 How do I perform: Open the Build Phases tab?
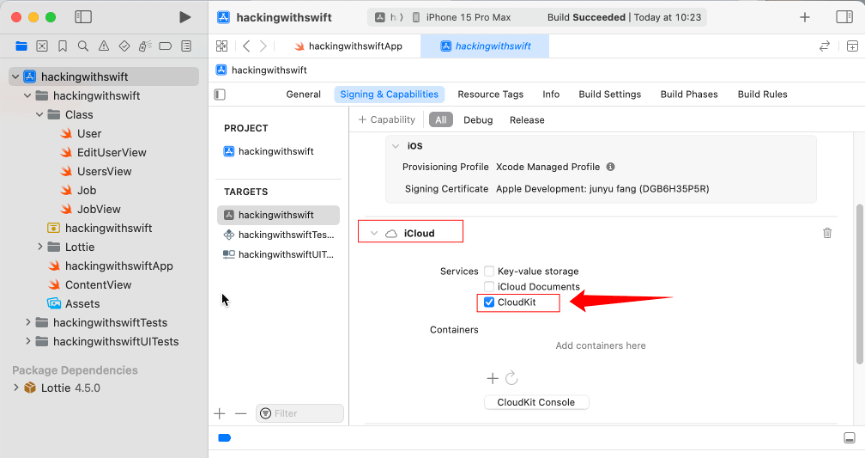(689, 94)
